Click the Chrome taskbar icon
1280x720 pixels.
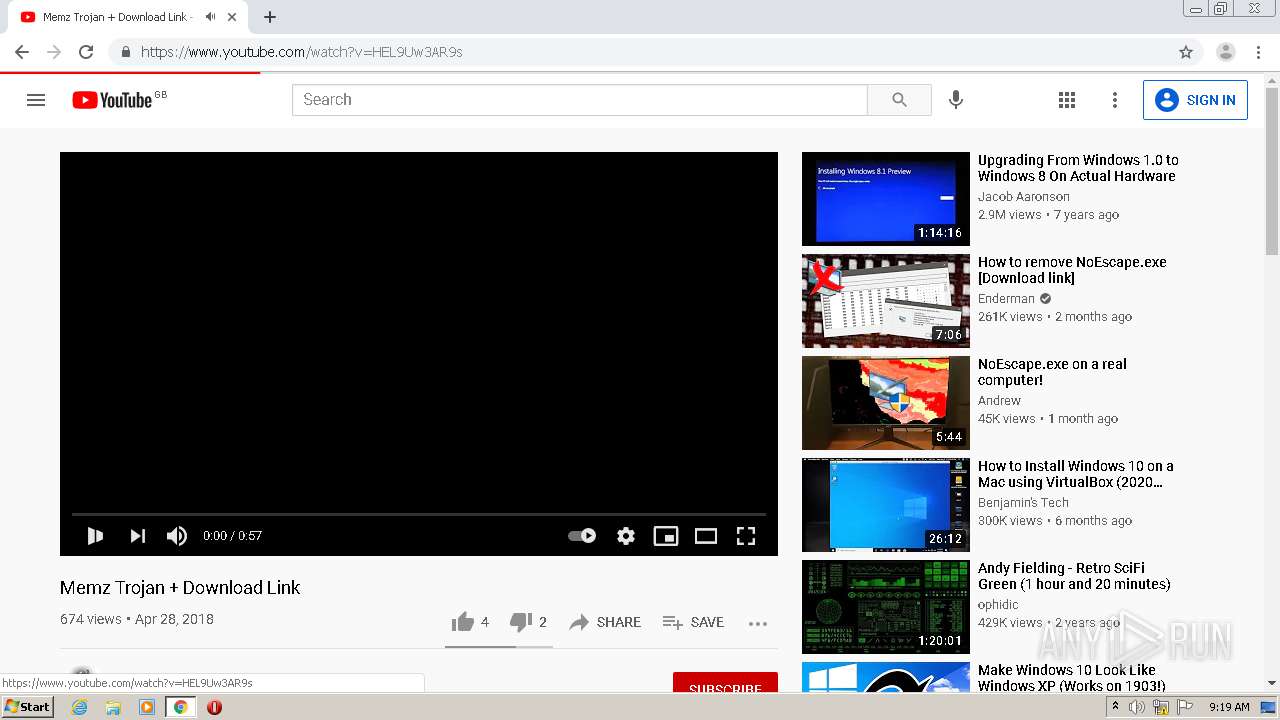(x=180, y=707)
